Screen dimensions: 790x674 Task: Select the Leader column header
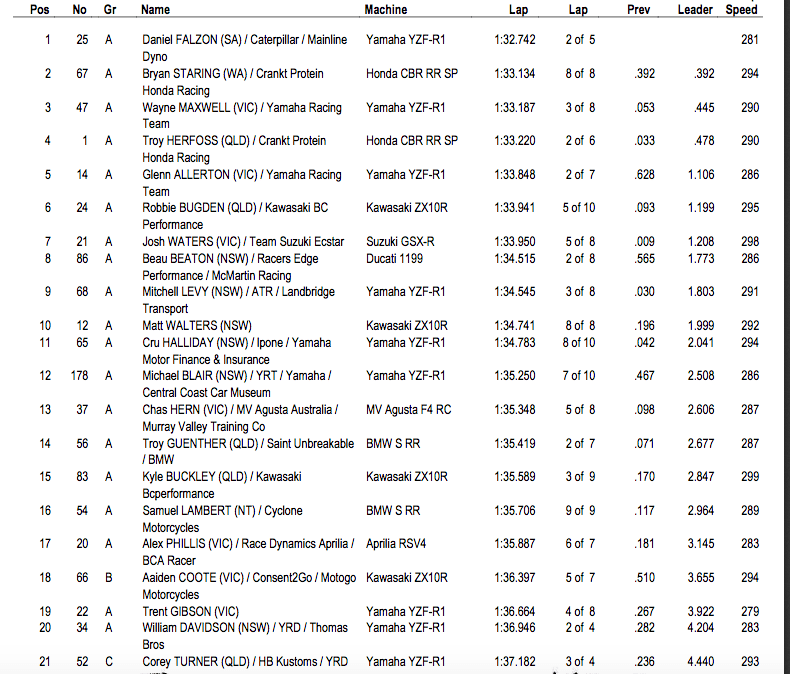695,10
